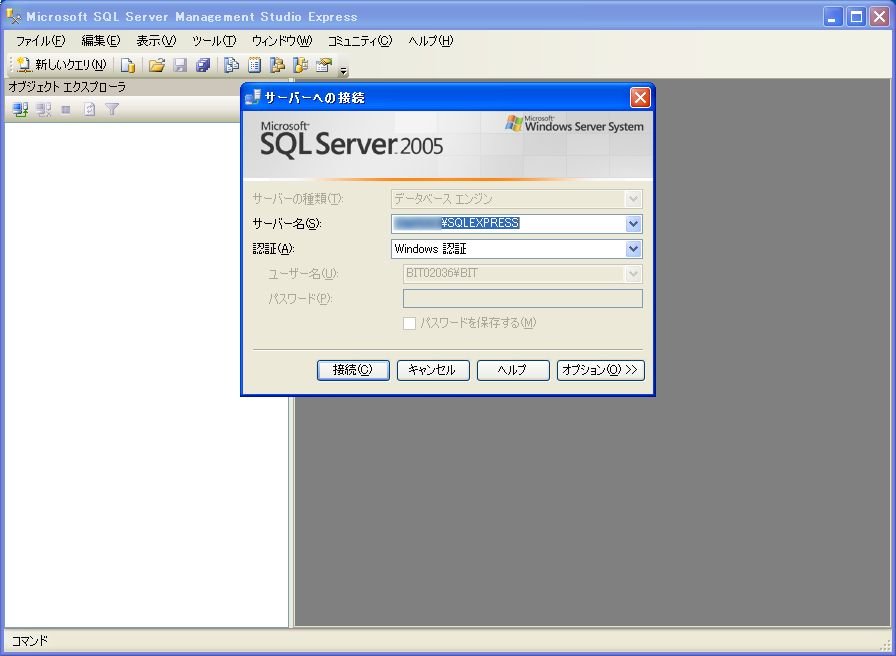
Task: Open the Template Explorer toolbar icon
Action: tap(300, 65)
